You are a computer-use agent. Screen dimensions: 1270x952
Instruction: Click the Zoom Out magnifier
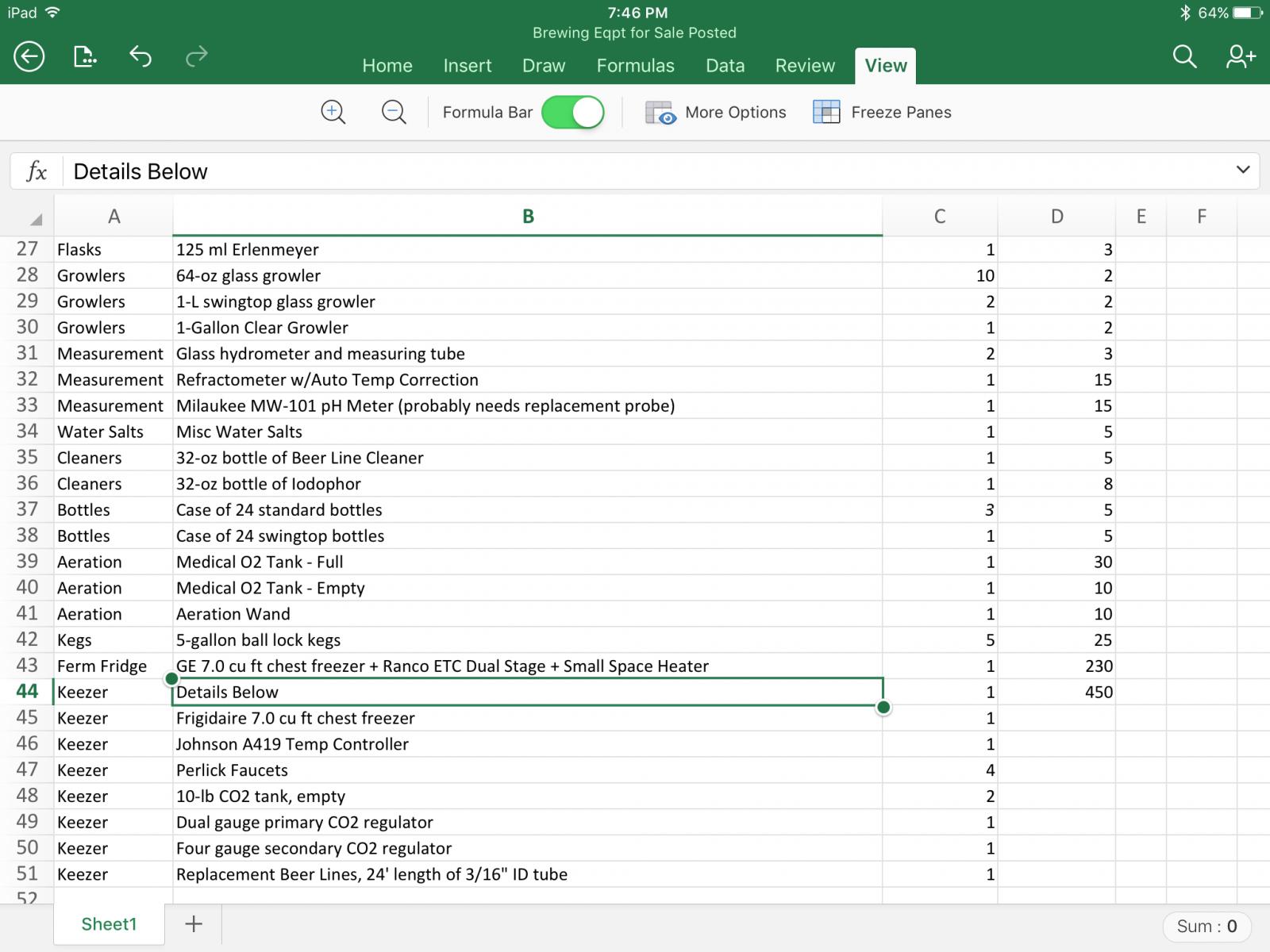point(394,113)
